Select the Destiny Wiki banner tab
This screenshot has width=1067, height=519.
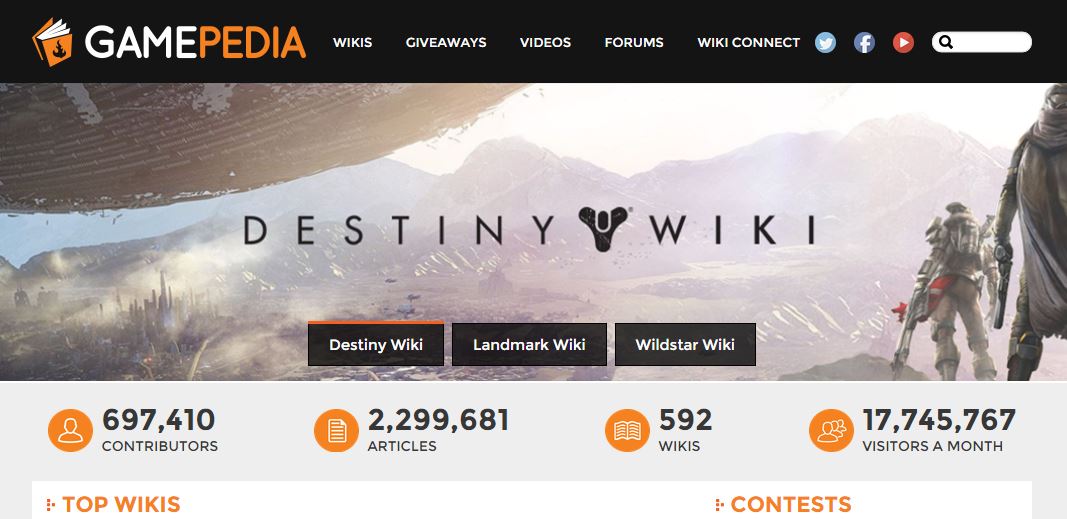[x=376, y=344]
